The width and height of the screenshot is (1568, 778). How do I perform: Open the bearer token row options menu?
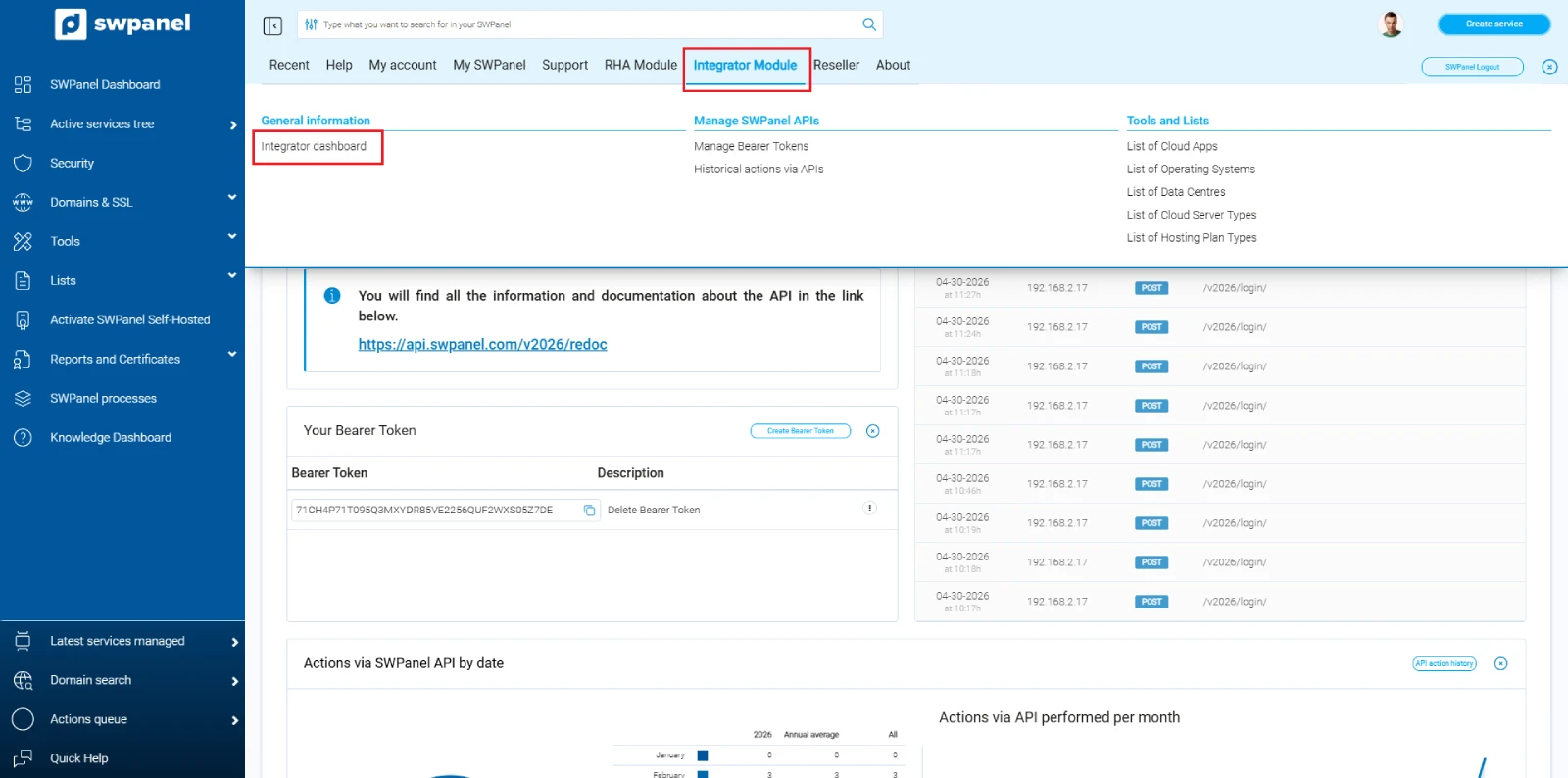point(869,508)
